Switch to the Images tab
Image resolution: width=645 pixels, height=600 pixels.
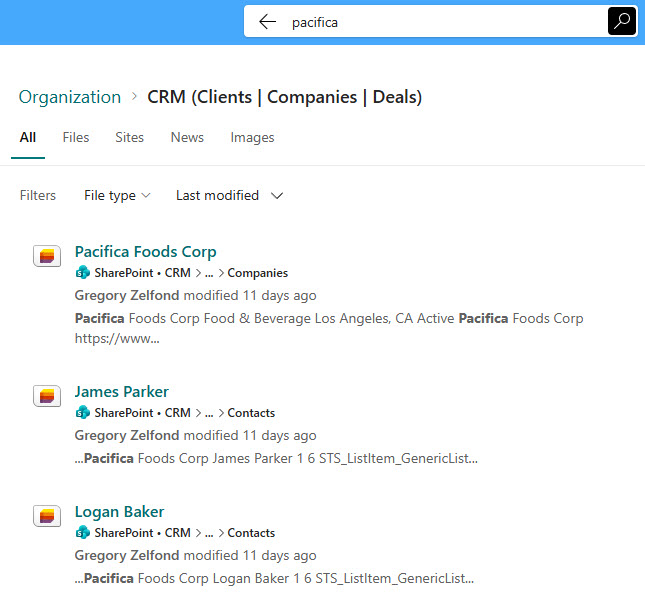coord(252,138)
